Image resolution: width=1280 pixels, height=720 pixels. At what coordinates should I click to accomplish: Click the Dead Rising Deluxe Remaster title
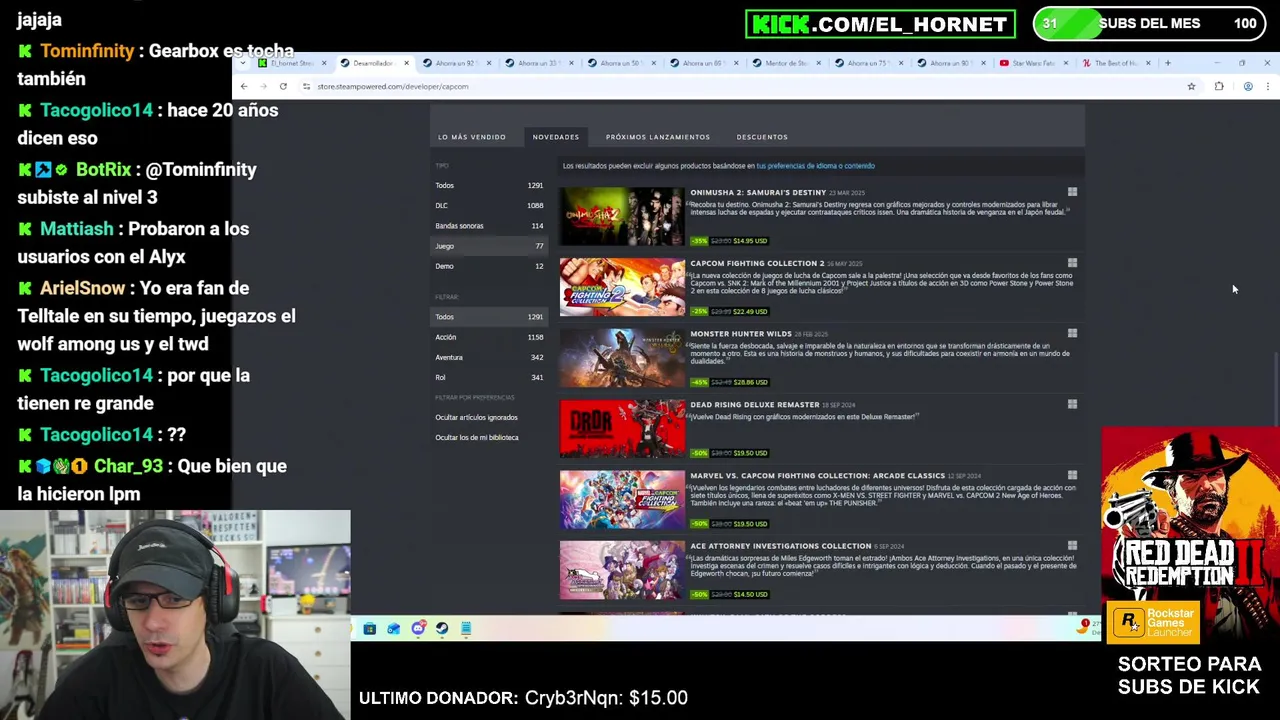coord(755,405)
